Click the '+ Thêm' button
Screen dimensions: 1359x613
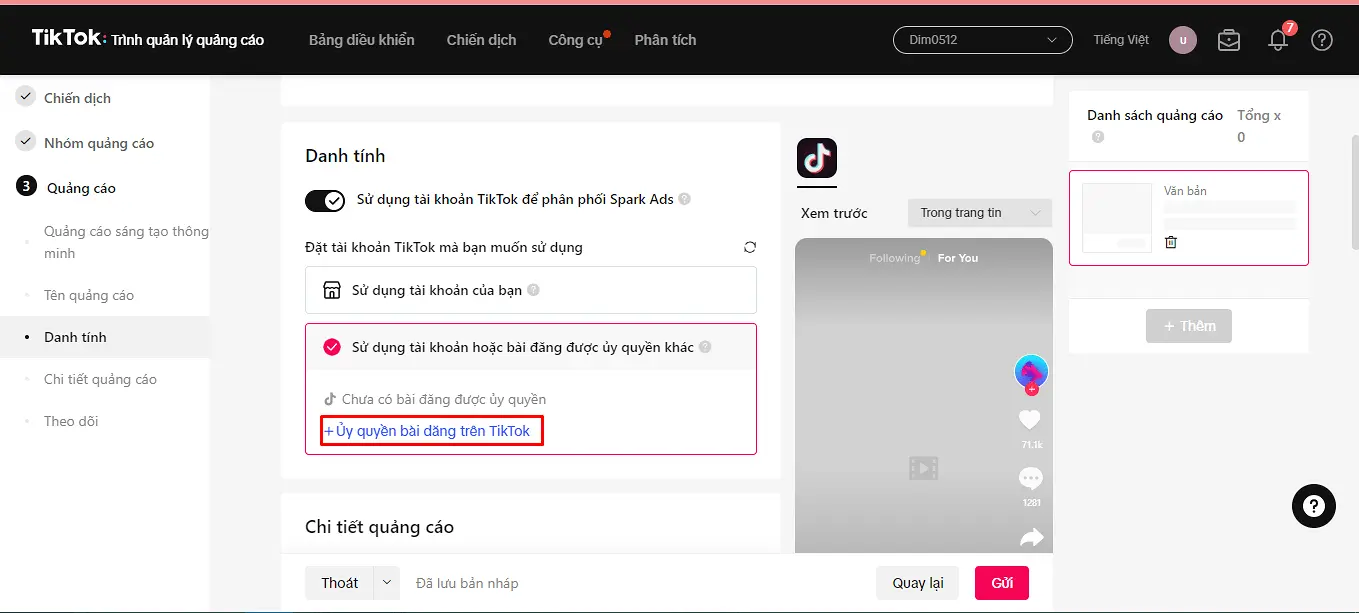point(1189,326)
